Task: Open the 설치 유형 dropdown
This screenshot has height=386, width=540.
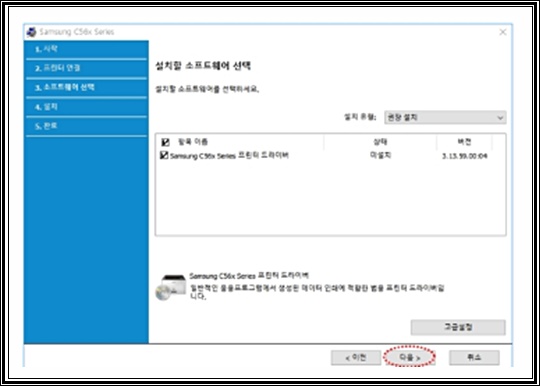Action: [445, 117]
